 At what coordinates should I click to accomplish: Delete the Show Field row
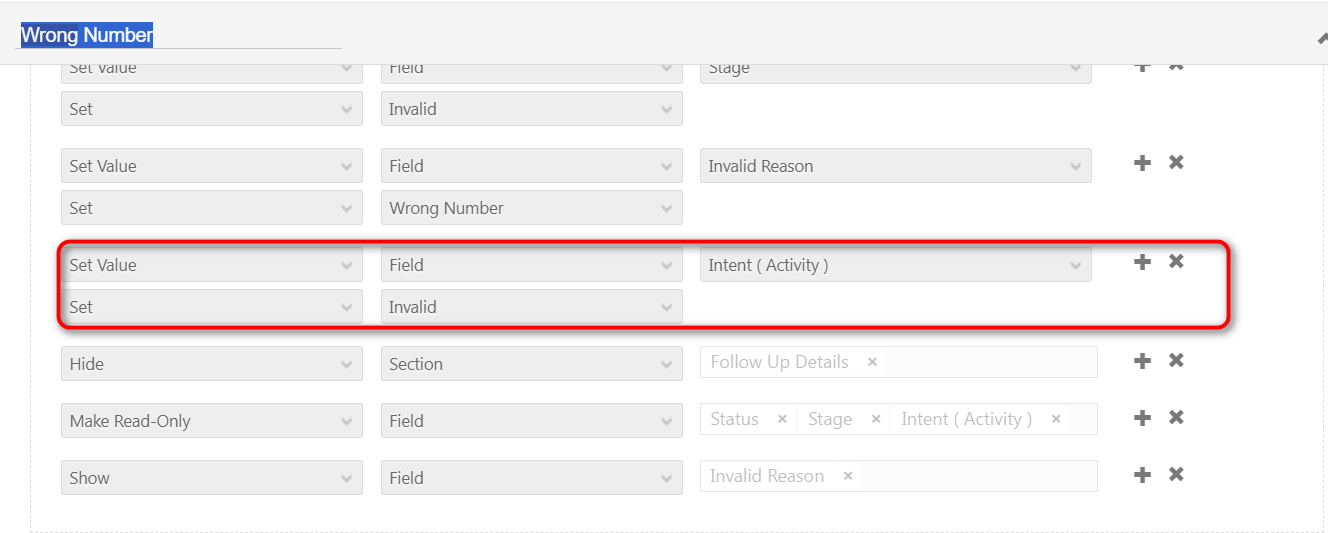pos(1176,475)
